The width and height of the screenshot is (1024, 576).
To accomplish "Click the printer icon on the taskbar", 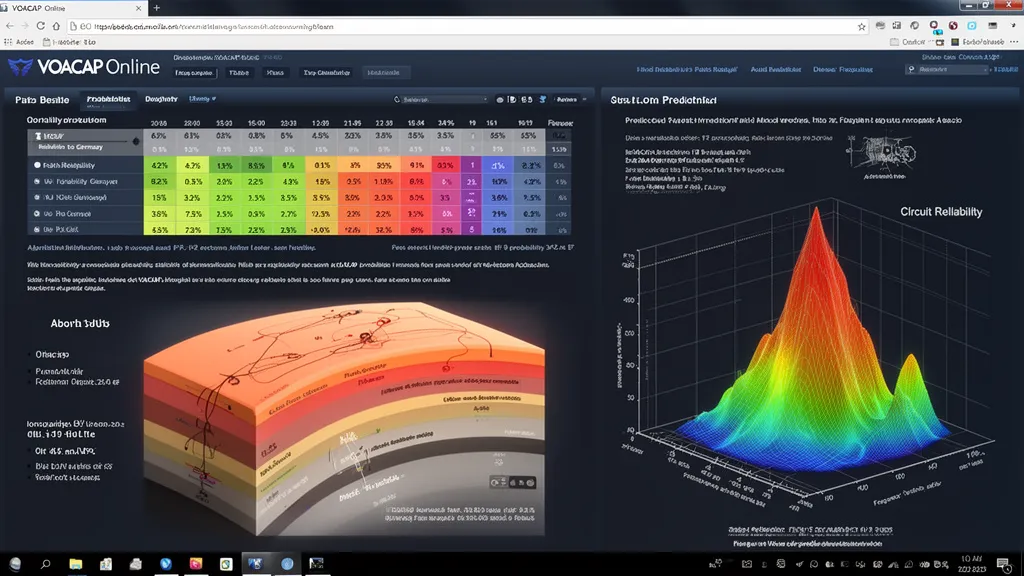I will (x=136, y=564).
